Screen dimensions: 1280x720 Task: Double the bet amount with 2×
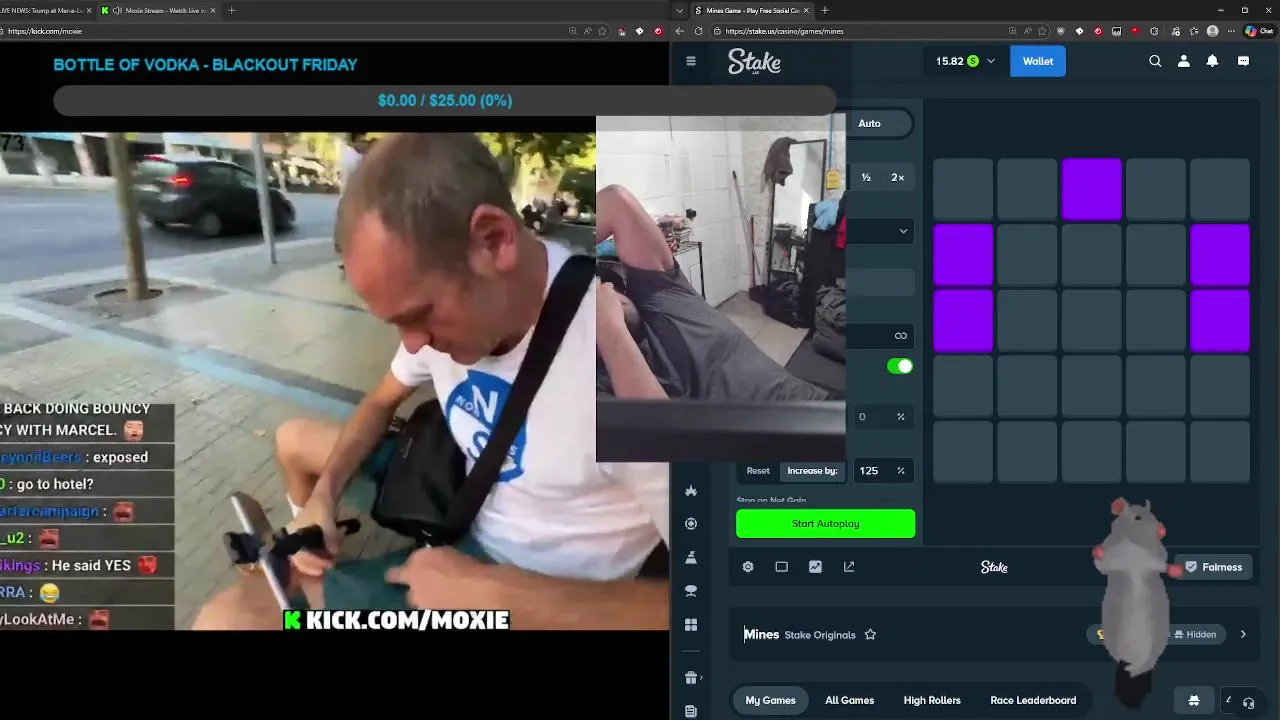click(x=897, y=178)
